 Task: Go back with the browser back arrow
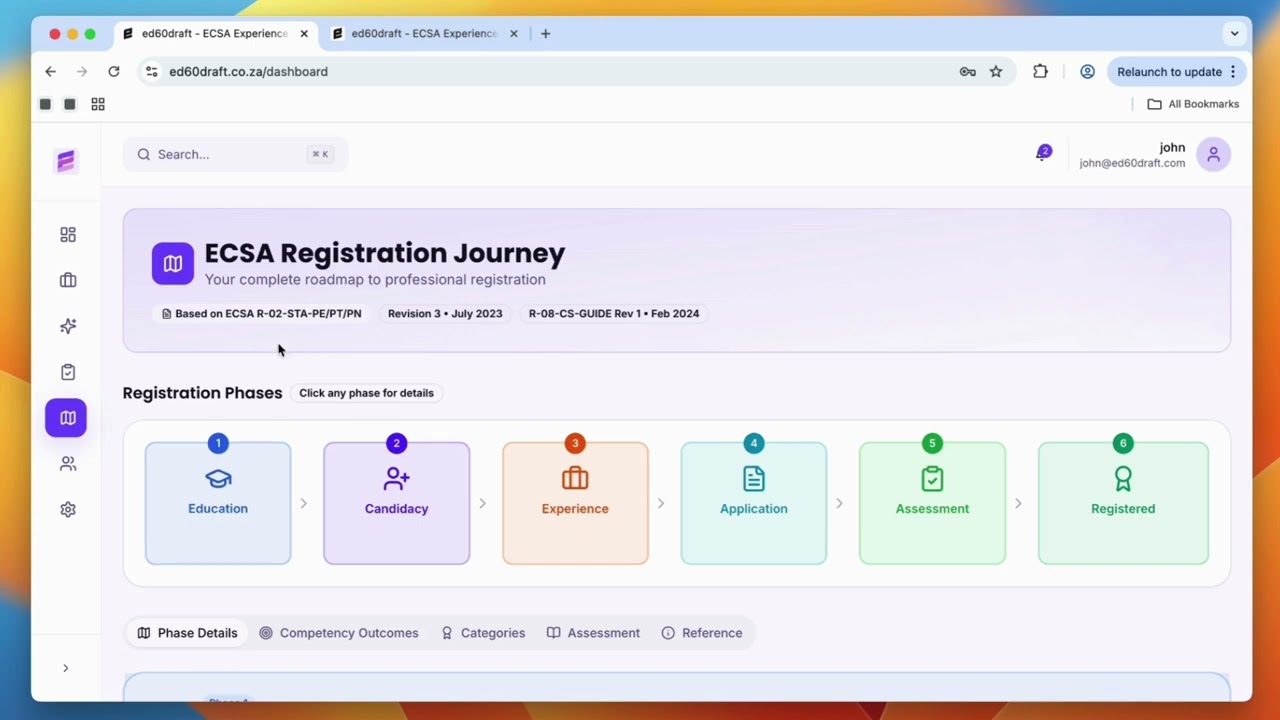click(x=50, y=72)
